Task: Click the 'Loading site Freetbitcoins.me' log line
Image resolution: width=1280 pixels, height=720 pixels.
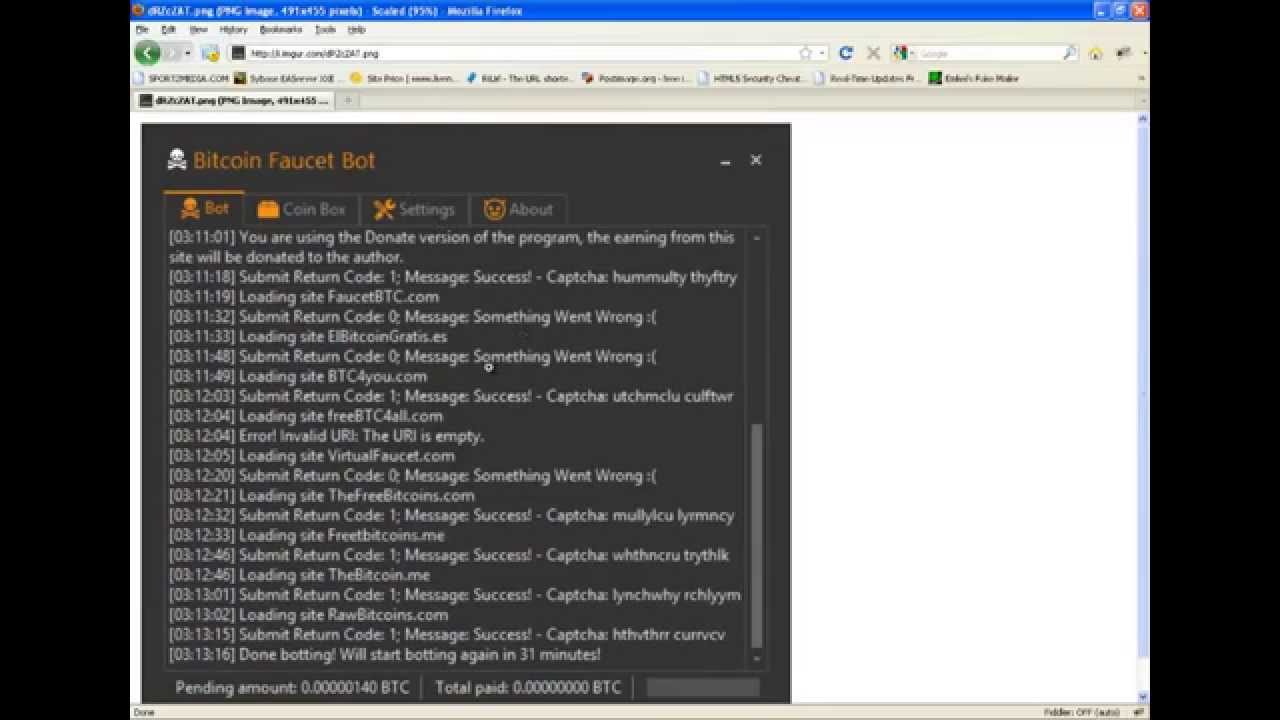Action: click(307, 535)
